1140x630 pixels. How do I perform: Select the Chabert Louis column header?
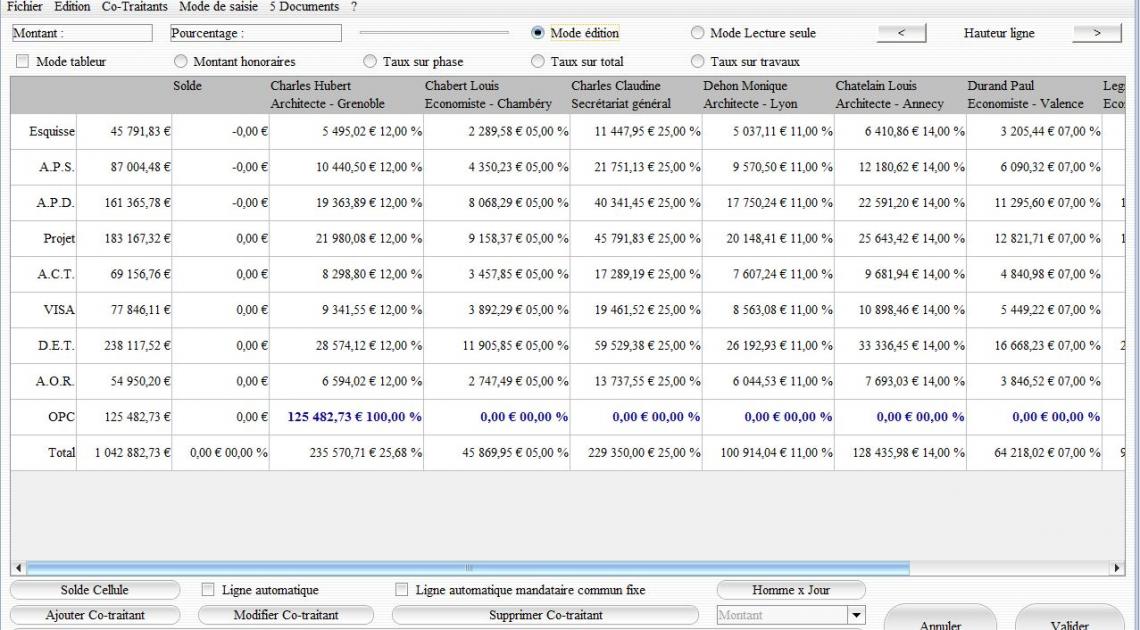tap(497, 94)
